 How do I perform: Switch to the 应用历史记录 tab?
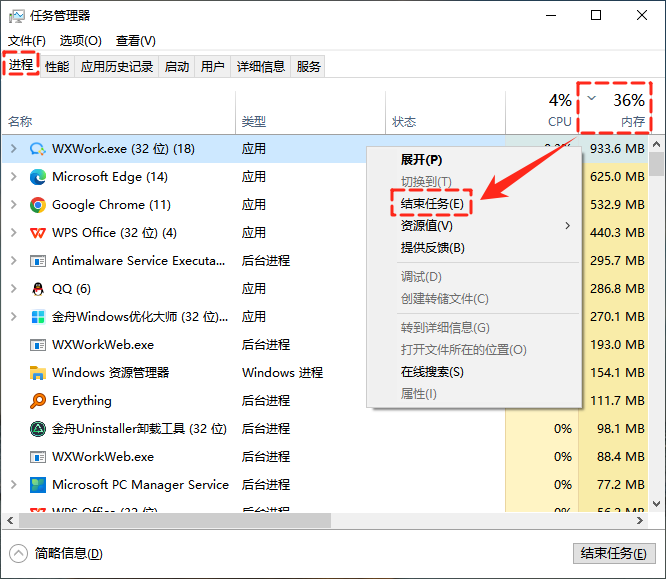click(117, 67)
